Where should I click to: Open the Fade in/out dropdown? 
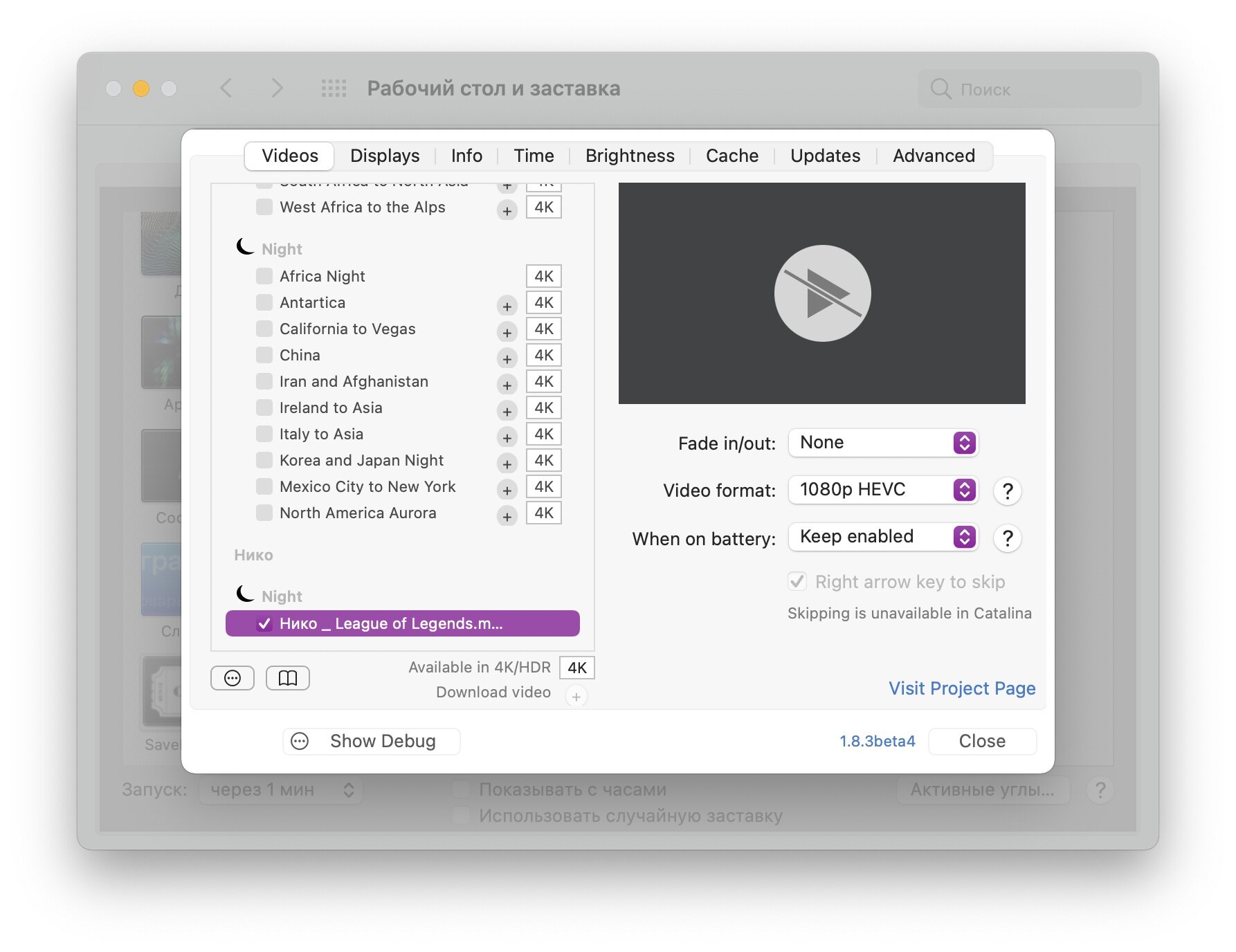tap(882, 443)
